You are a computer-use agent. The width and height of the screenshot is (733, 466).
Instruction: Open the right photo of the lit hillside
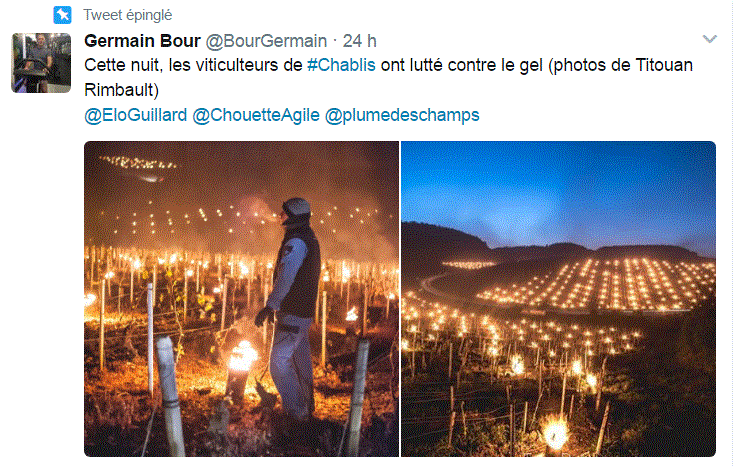559,299
